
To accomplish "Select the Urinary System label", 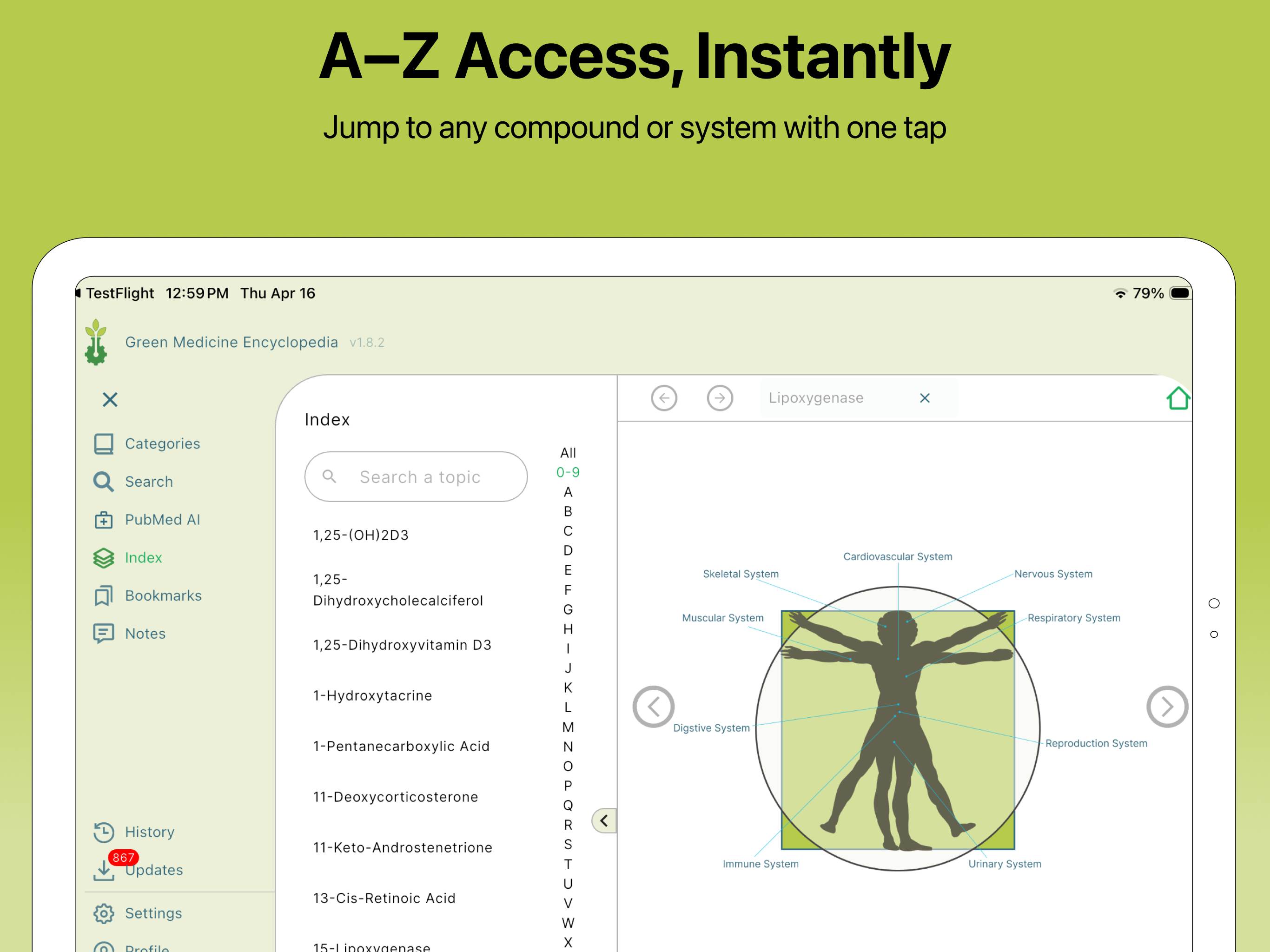I will (x=1004, y=864).
